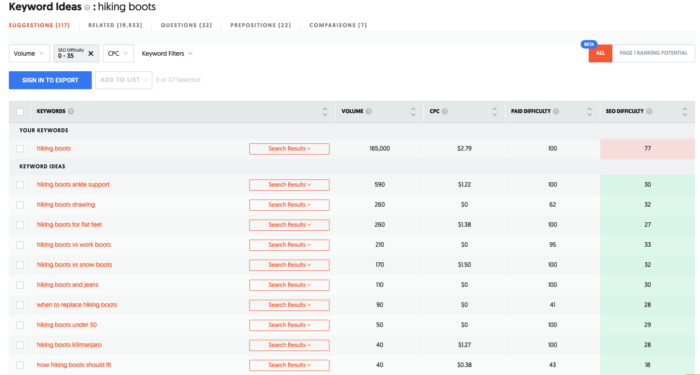The width and height of the screenshot is (700, 375).
Task: Open the CPC filter dropdown
Action: 118,54
